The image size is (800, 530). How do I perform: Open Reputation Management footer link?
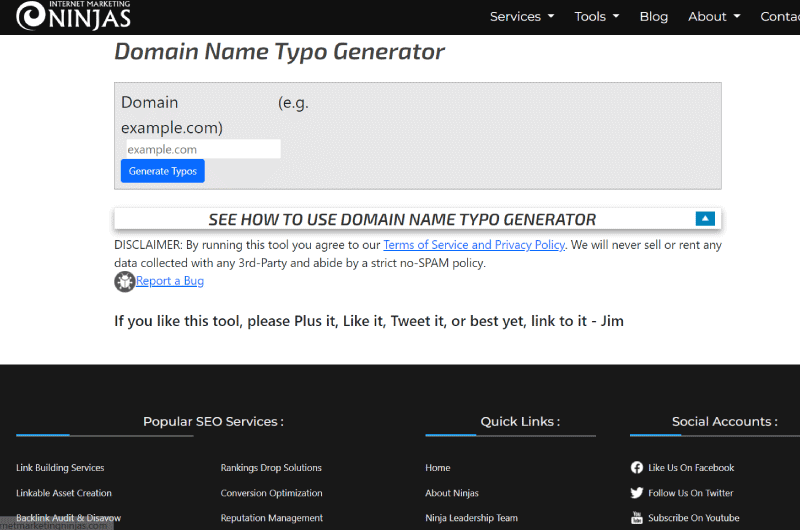click(x=271, y=518)
